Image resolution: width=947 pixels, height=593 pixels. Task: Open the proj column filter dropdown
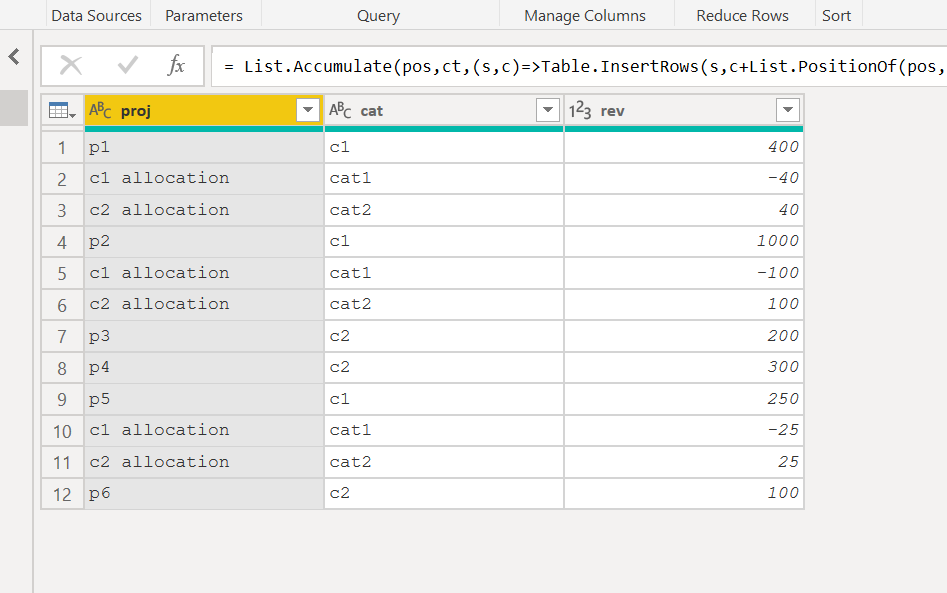(308, 110)
